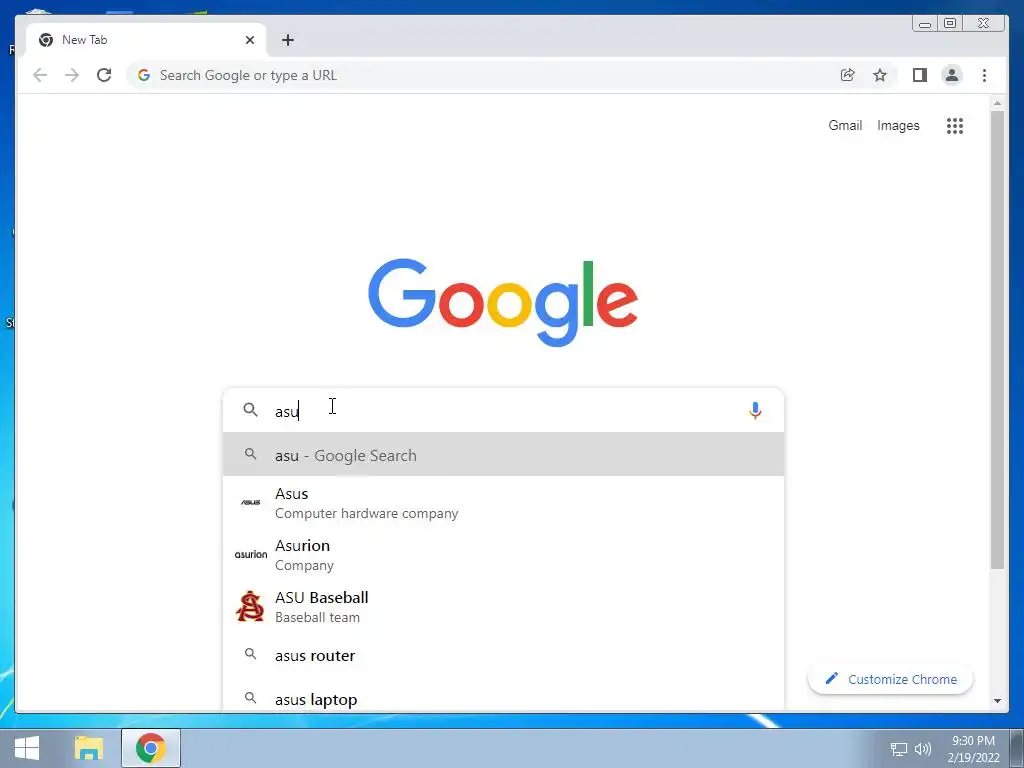Screen dimensions: 1024x768
Task: Choose the asus router suggestion
Action: coord(504,655)
